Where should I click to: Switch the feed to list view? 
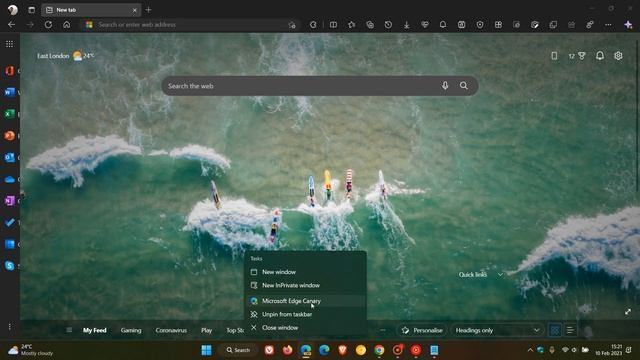570,330
